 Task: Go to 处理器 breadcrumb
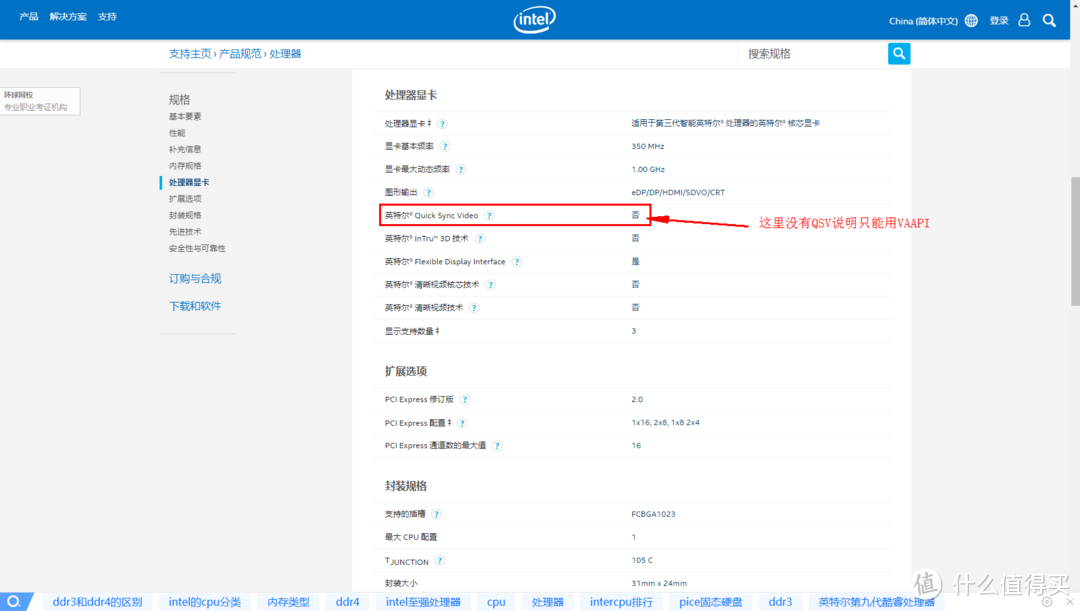(285, 54)
